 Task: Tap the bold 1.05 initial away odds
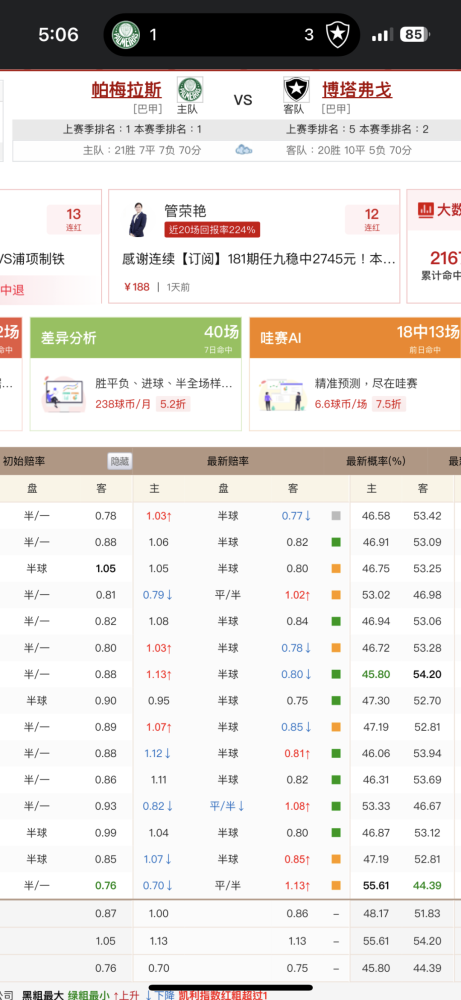tap(106, 569)
